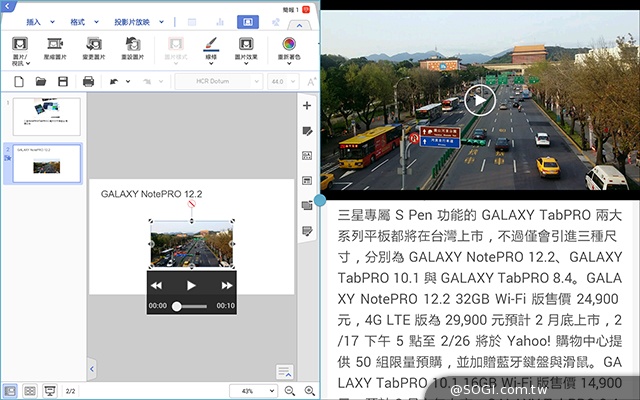Click the rotation handle above the video
The image size is (640, 400).
click(191, 204)
